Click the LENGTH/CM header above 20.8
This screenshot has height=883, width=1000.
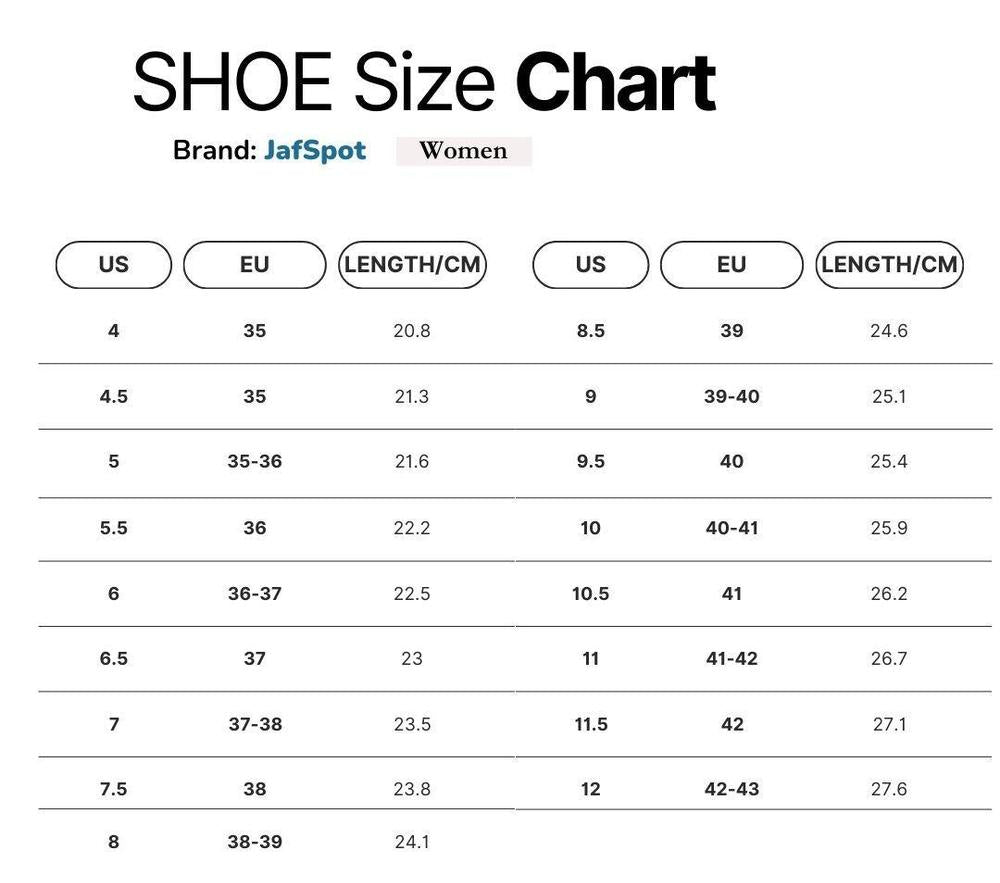412,265
